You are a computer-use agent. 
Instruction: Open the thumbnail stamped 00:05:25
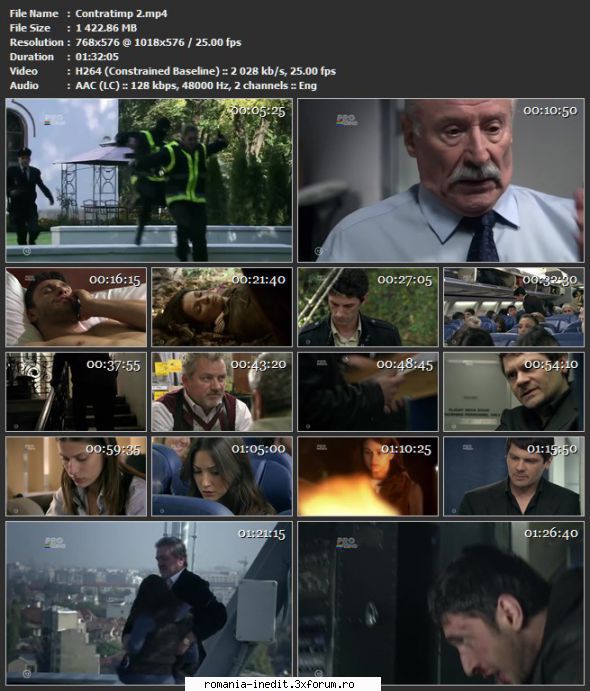(x=149, y=180)
